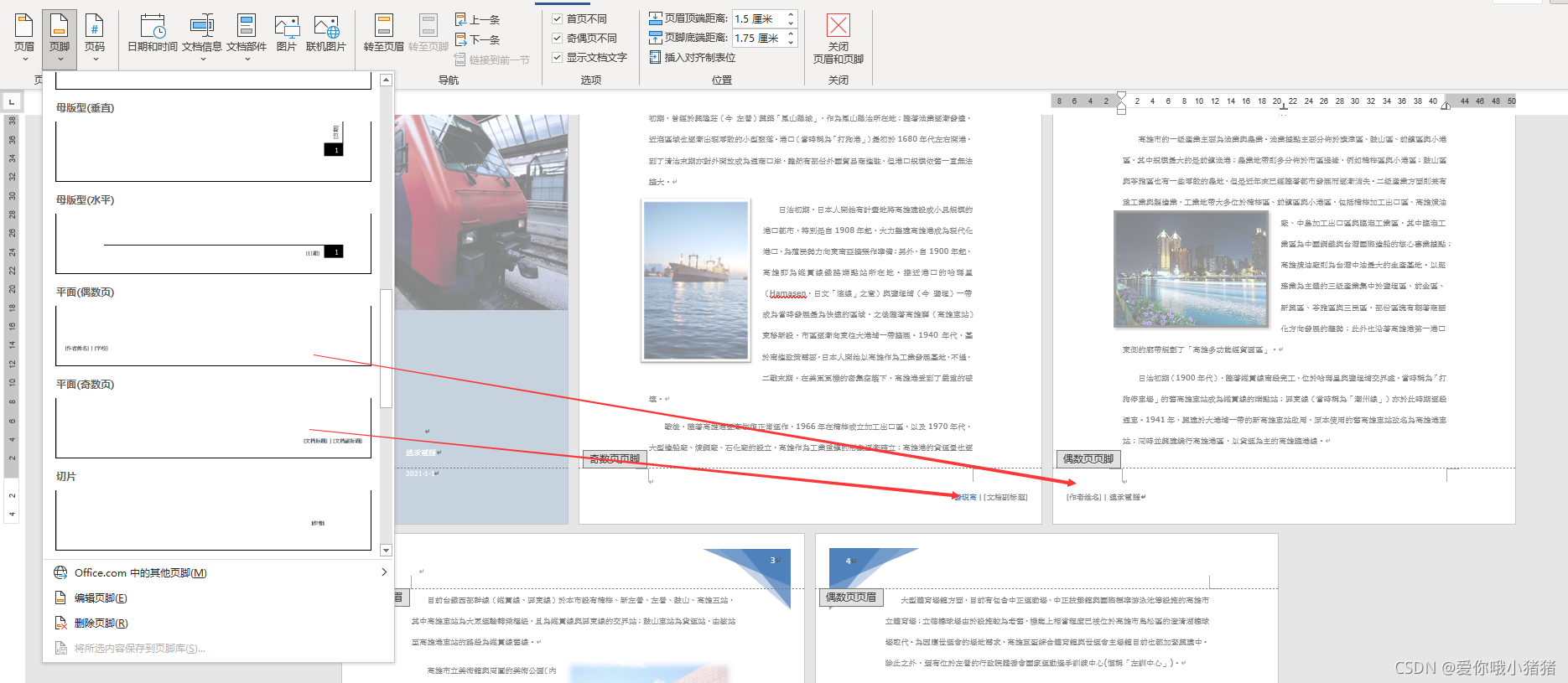Click the 偶数页页眉 label tab
The image size is (1568, 683).
coord(851,597)
